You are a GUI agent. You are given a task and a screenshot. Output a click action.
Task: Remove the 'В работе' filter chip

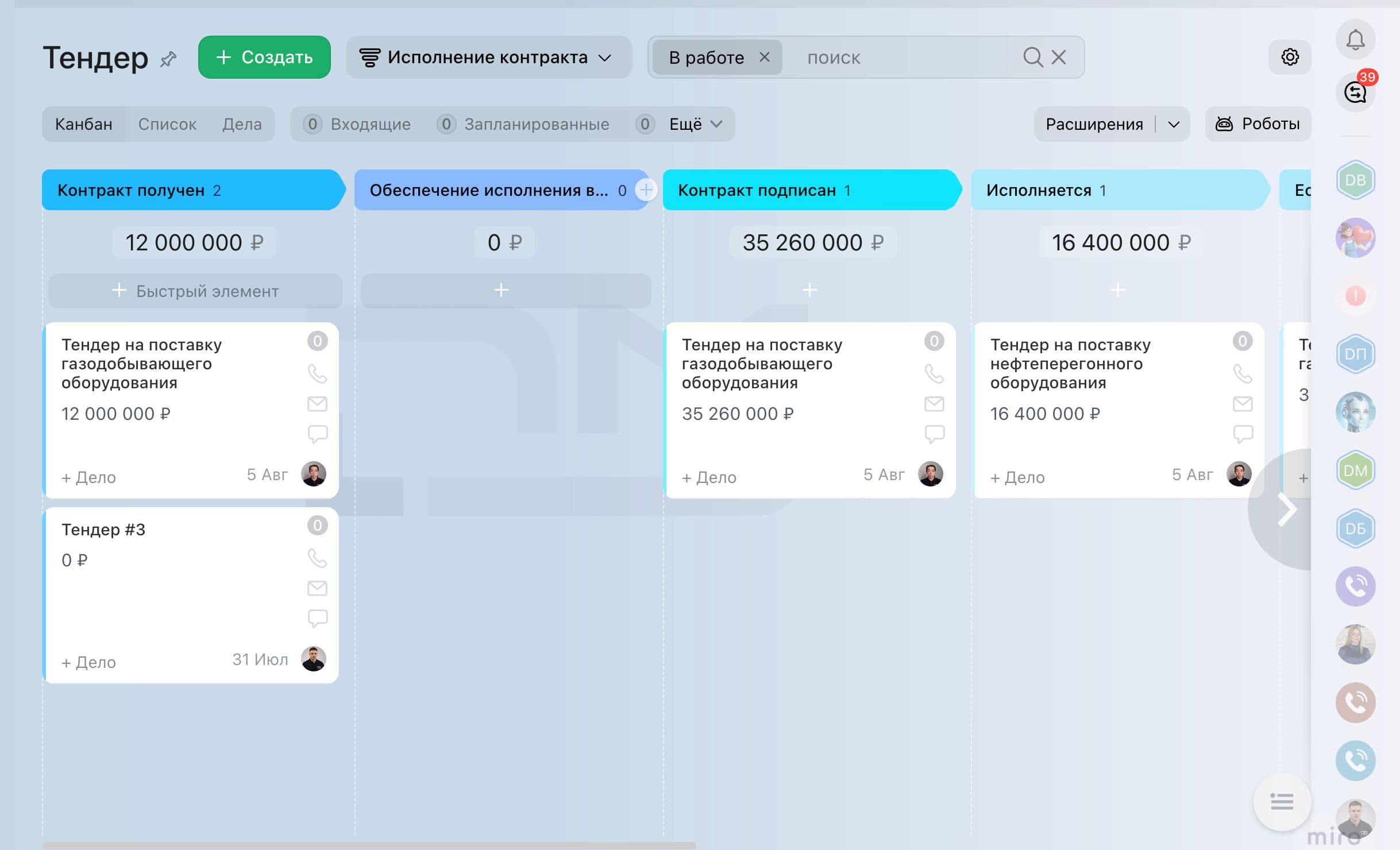click(x=765, y=57)
